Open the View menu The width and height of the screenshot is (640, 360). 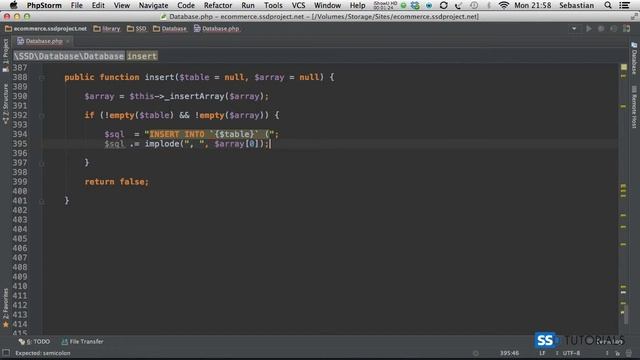point(122,5)
